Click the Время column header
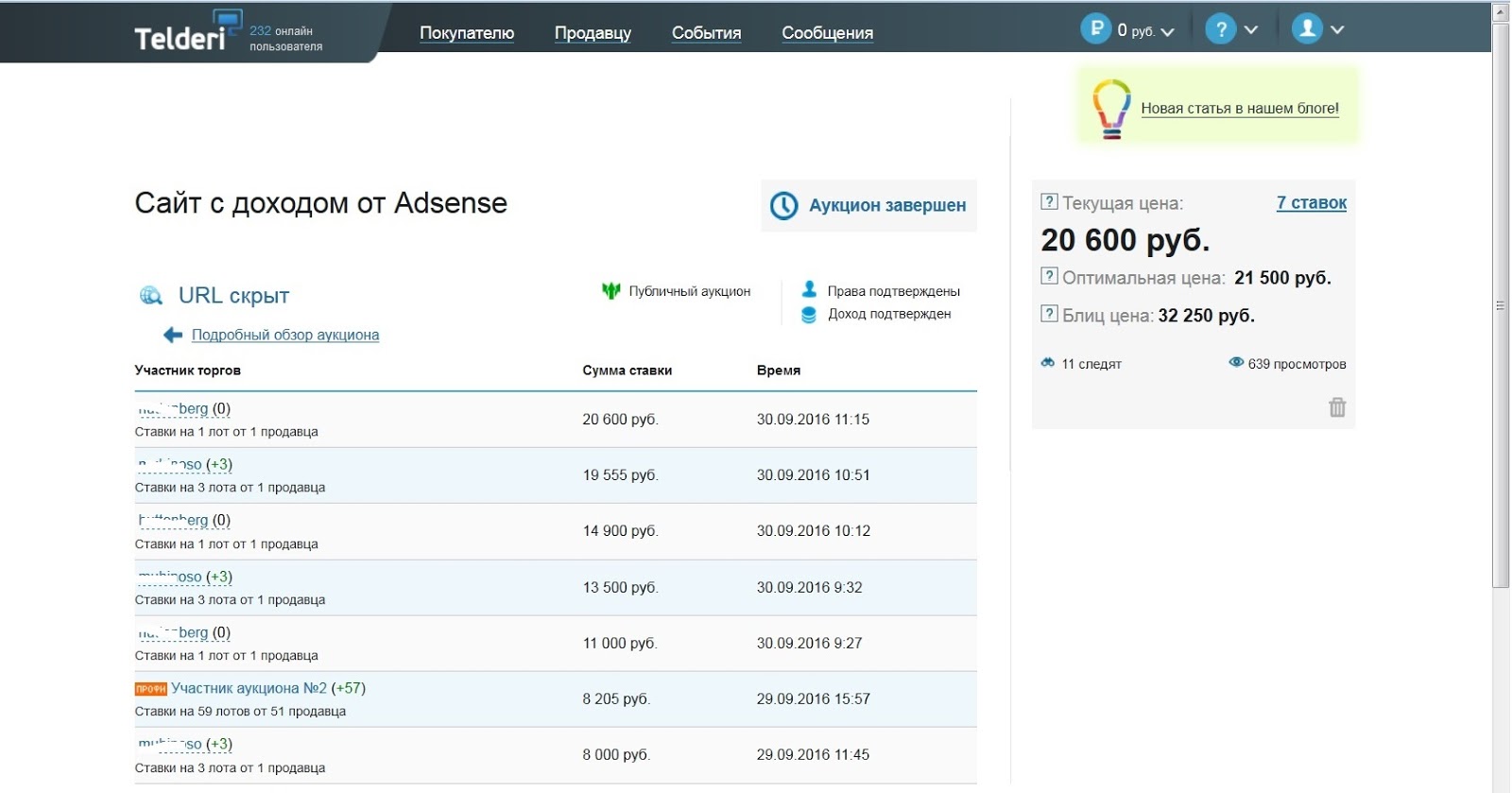Viewport: 1512px width, 793px height. [x=779, y=371]
